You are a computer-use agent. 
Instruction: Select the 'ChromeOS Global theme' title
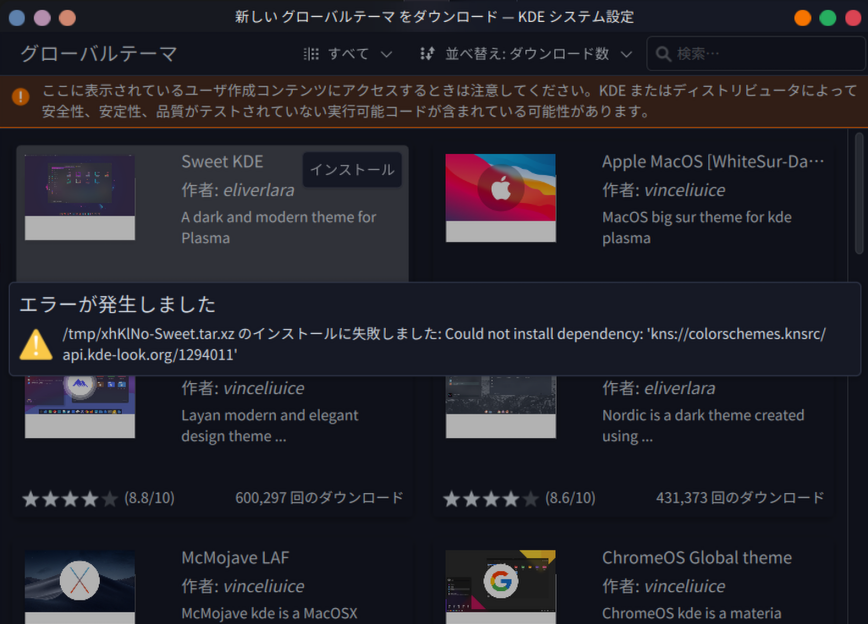point(697,558)
